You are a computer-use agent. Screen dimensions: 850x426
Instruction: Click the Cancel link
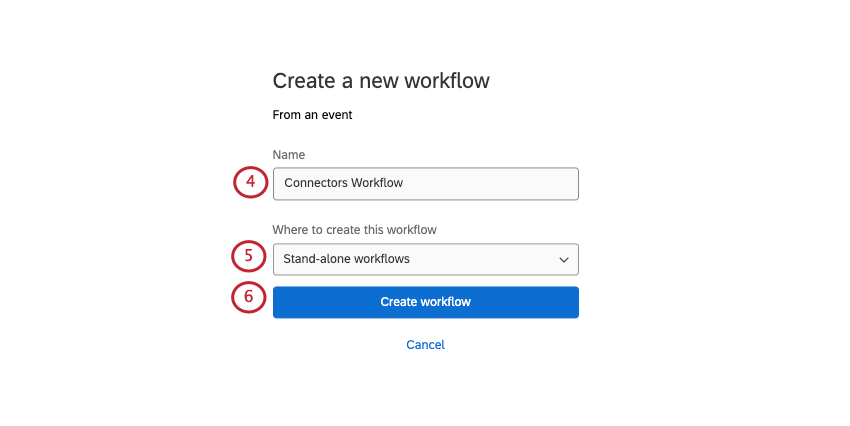pyautogui.click(x=425, y=345)
